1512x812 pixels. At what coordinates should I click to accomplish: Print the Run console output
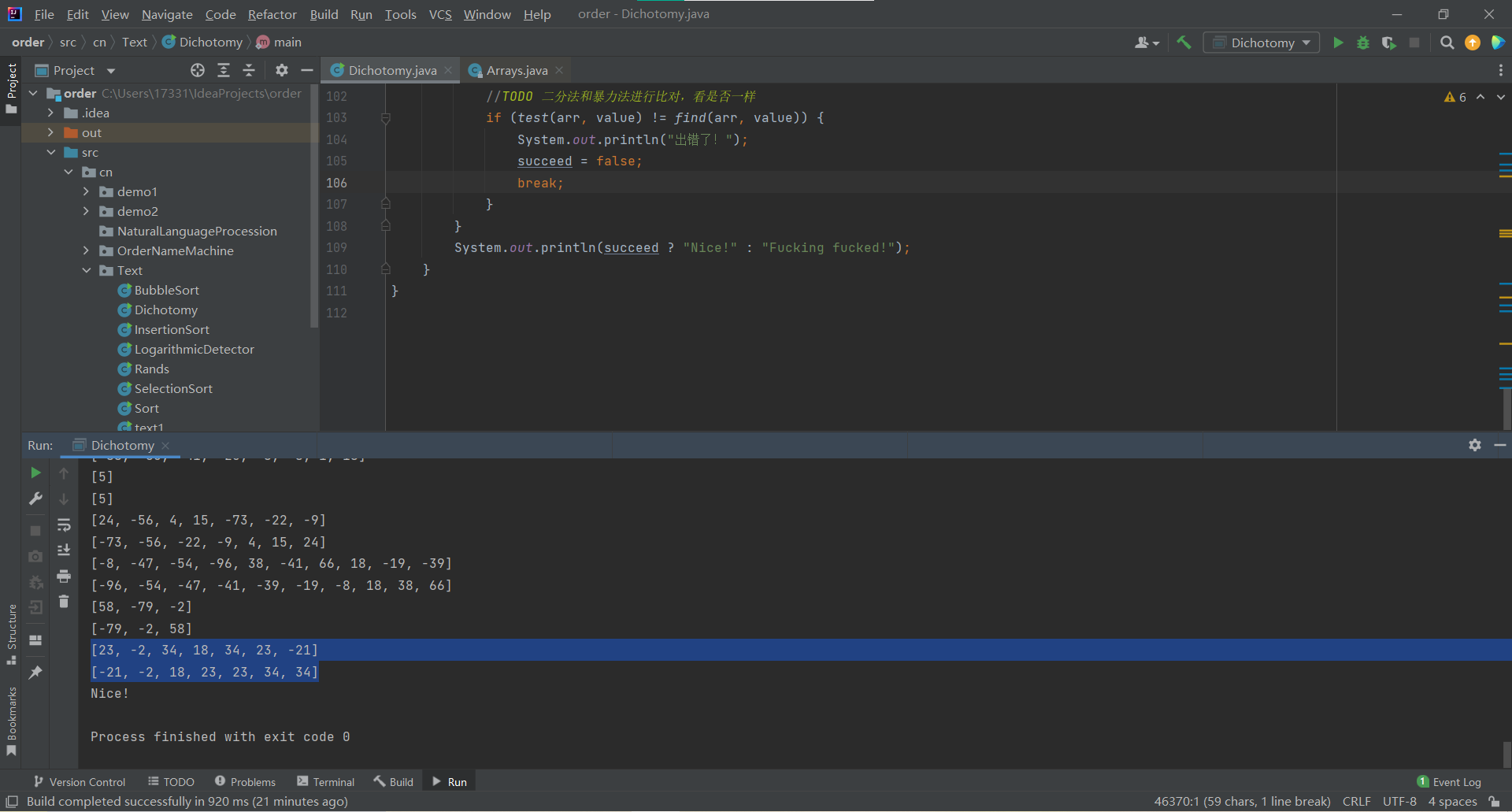coord(64,577)
